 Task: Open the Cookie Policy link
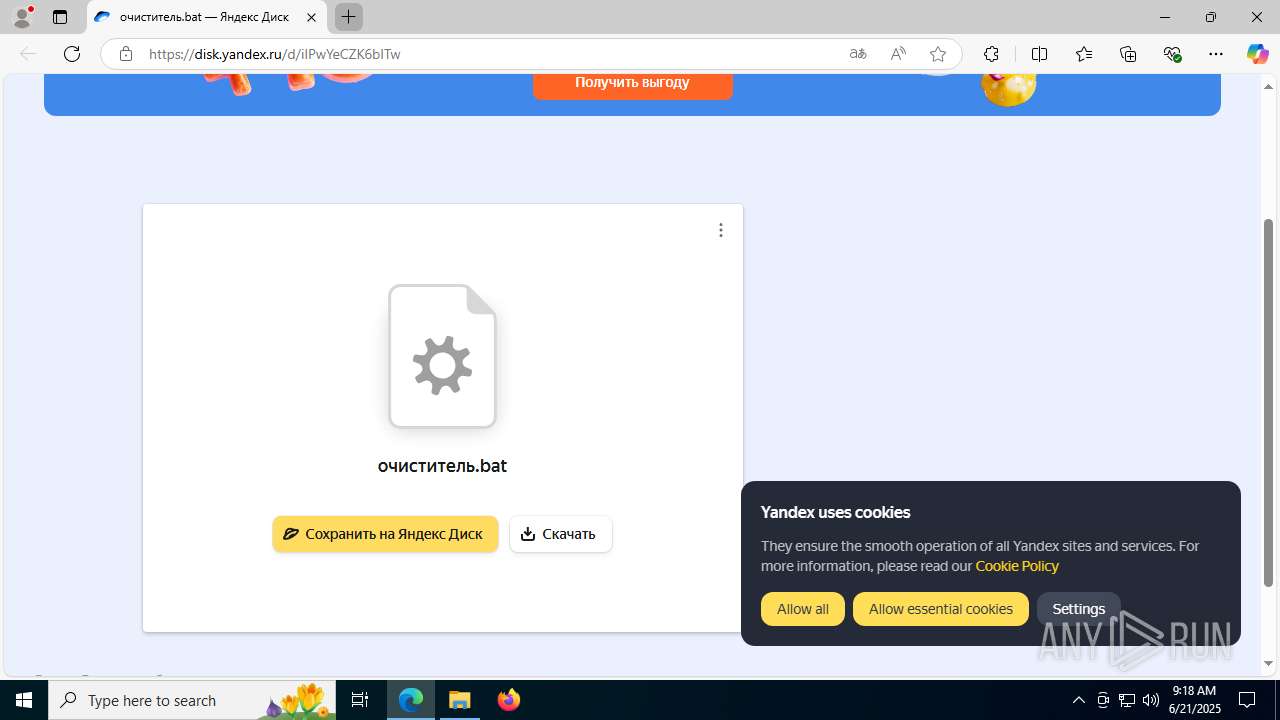1017,566
